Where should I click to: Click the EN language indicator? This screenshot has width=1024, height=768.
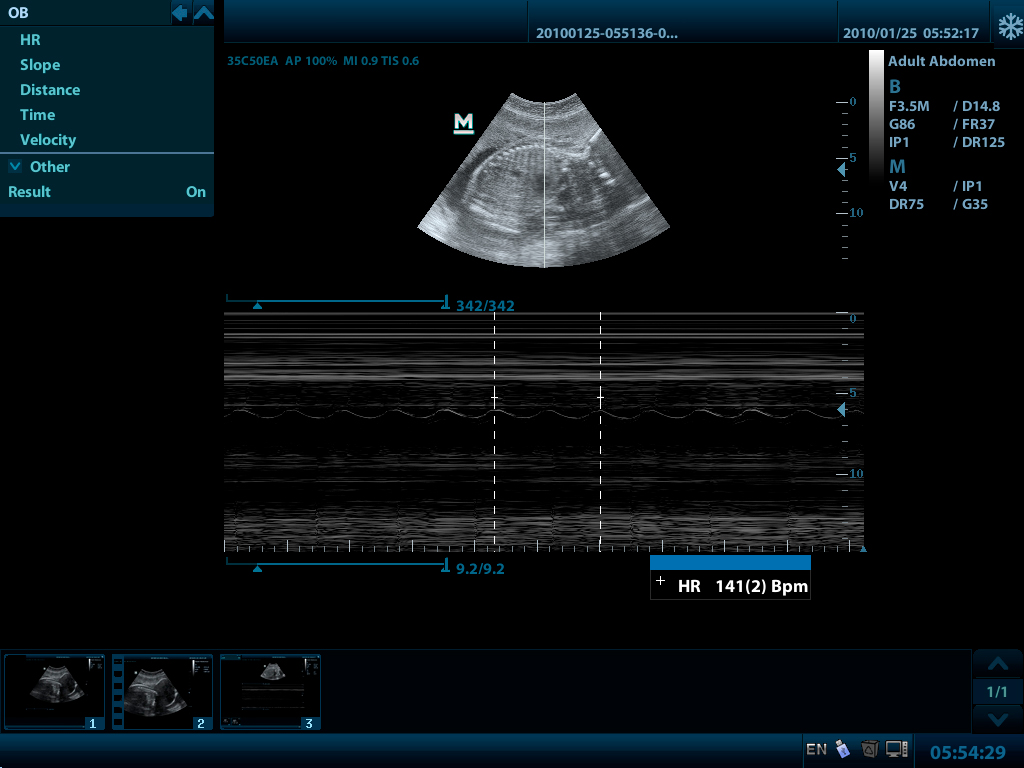coord(816,749)
